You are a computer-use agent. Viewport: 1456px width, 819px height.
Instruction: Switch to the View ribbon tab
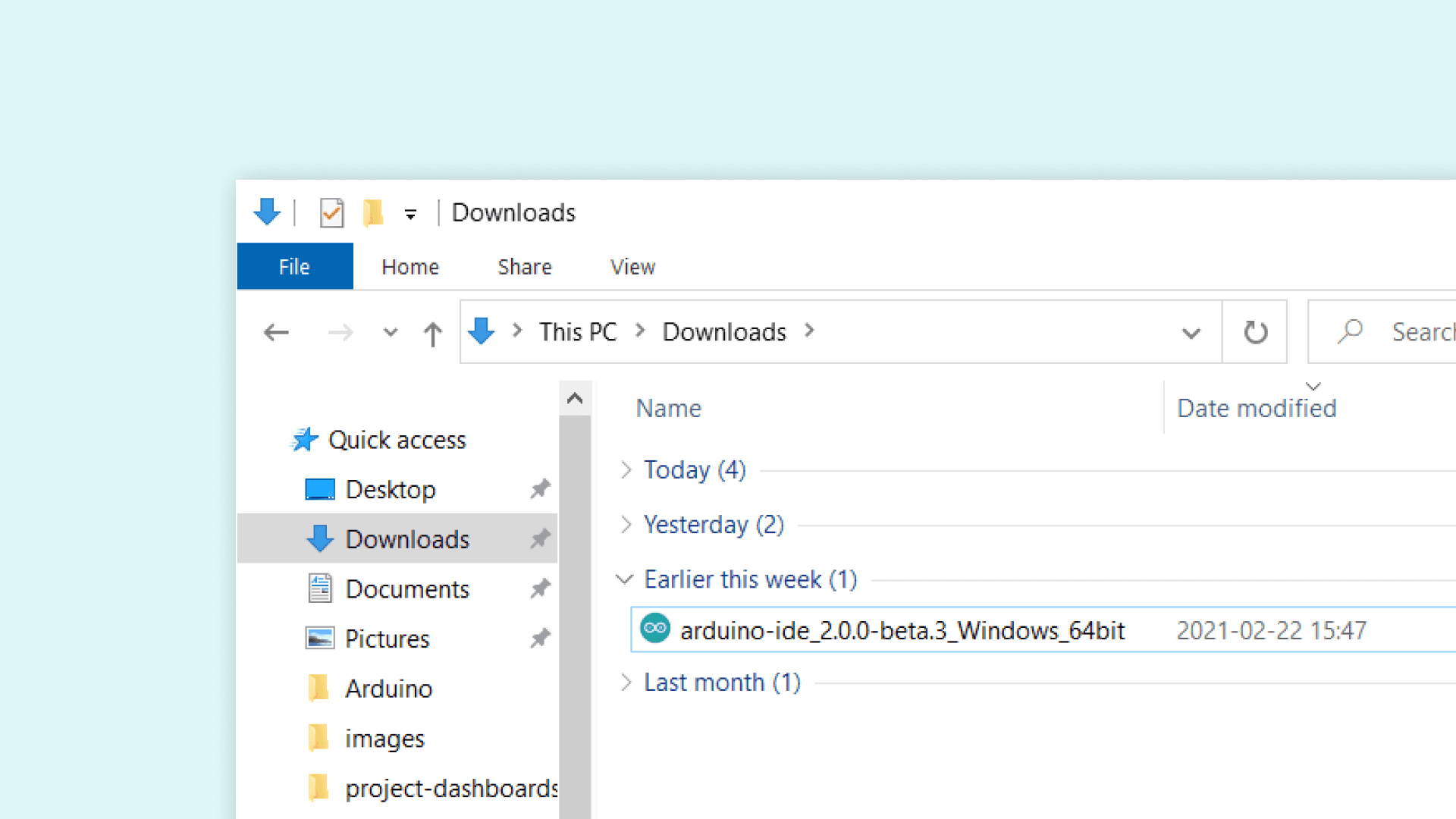632,267
